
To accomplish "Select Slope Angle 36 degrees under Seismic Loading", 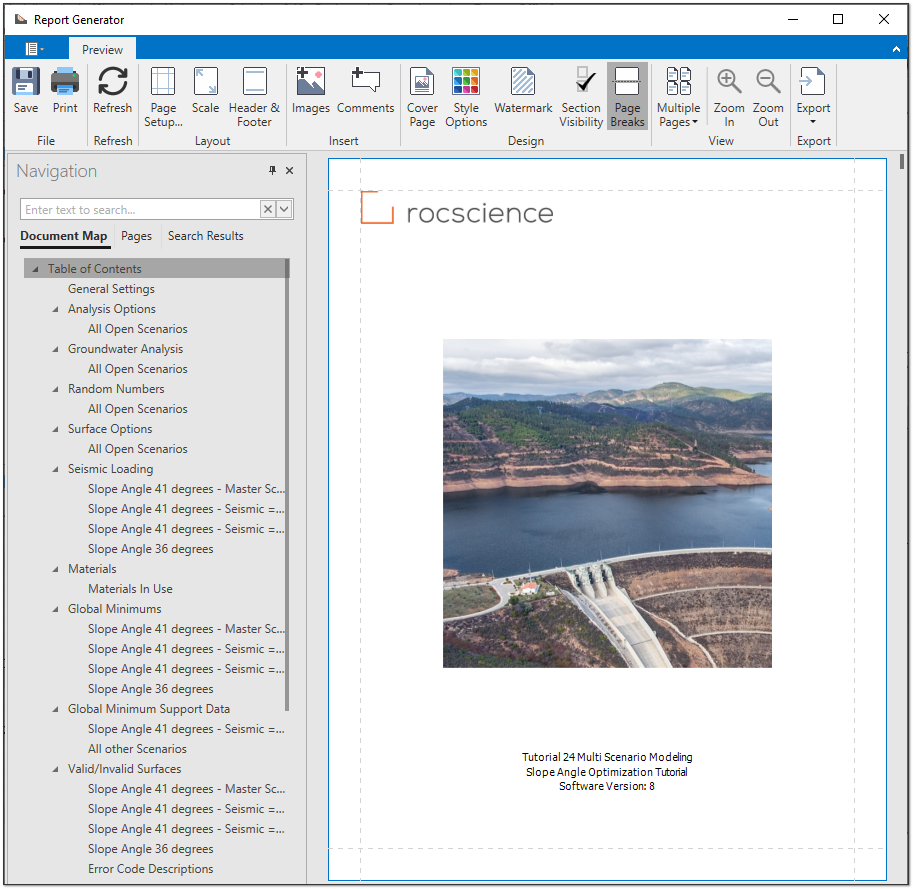I will 151,549.
